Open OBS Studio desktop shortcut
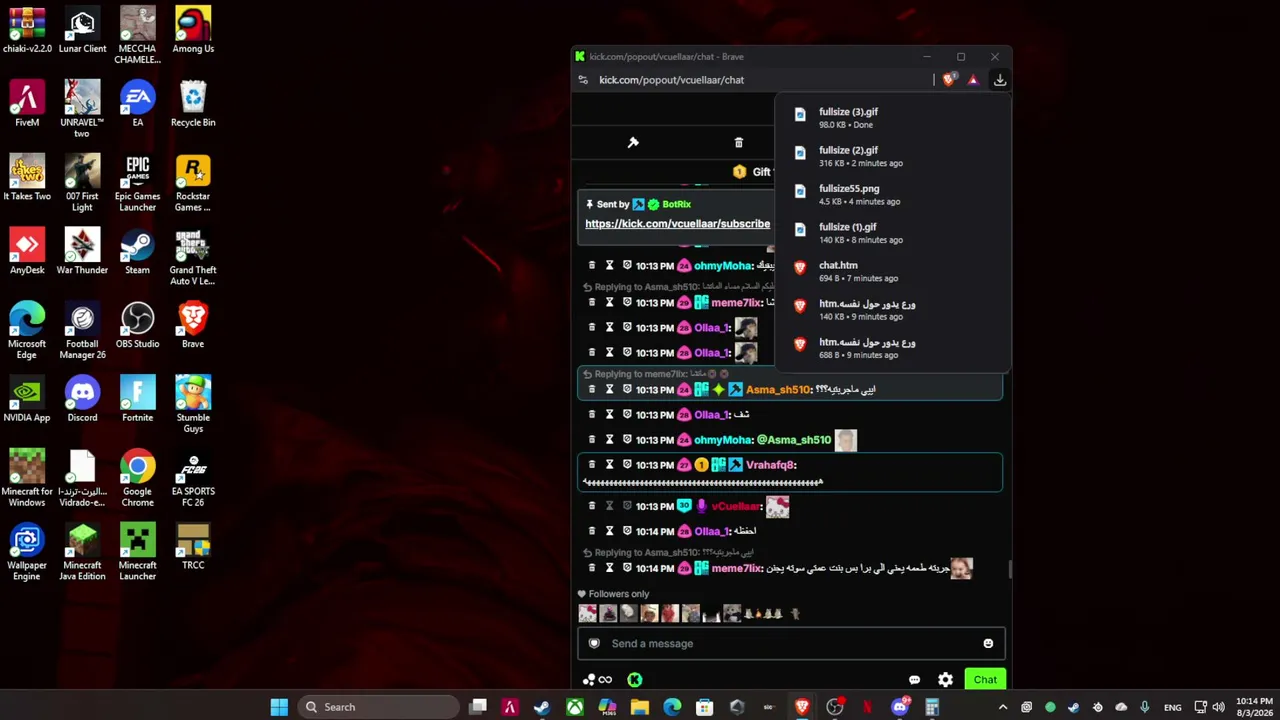This screenshot has width=1280, height=720. pos(137,326)
